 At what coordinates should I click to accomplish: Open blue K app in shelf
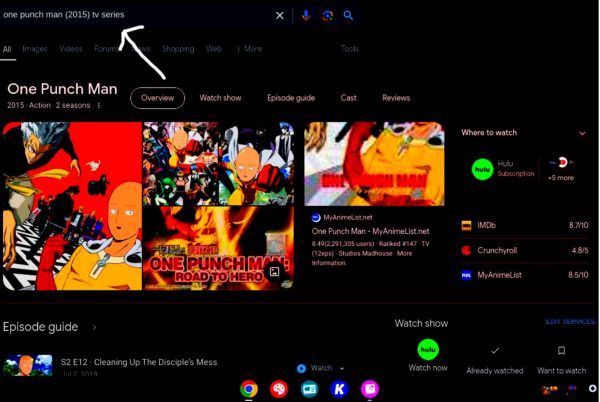coord(339,389)
